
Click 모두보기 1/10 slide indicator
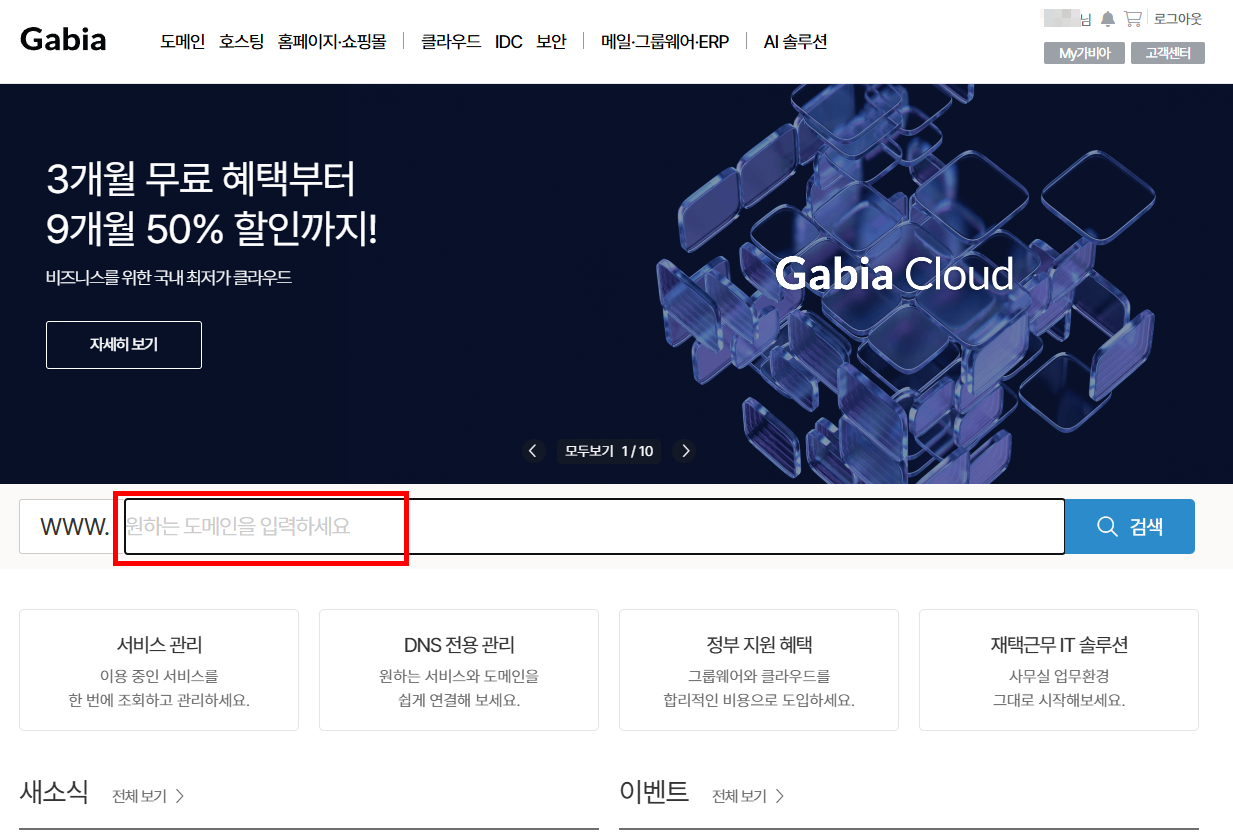click(x=609, y=451)
